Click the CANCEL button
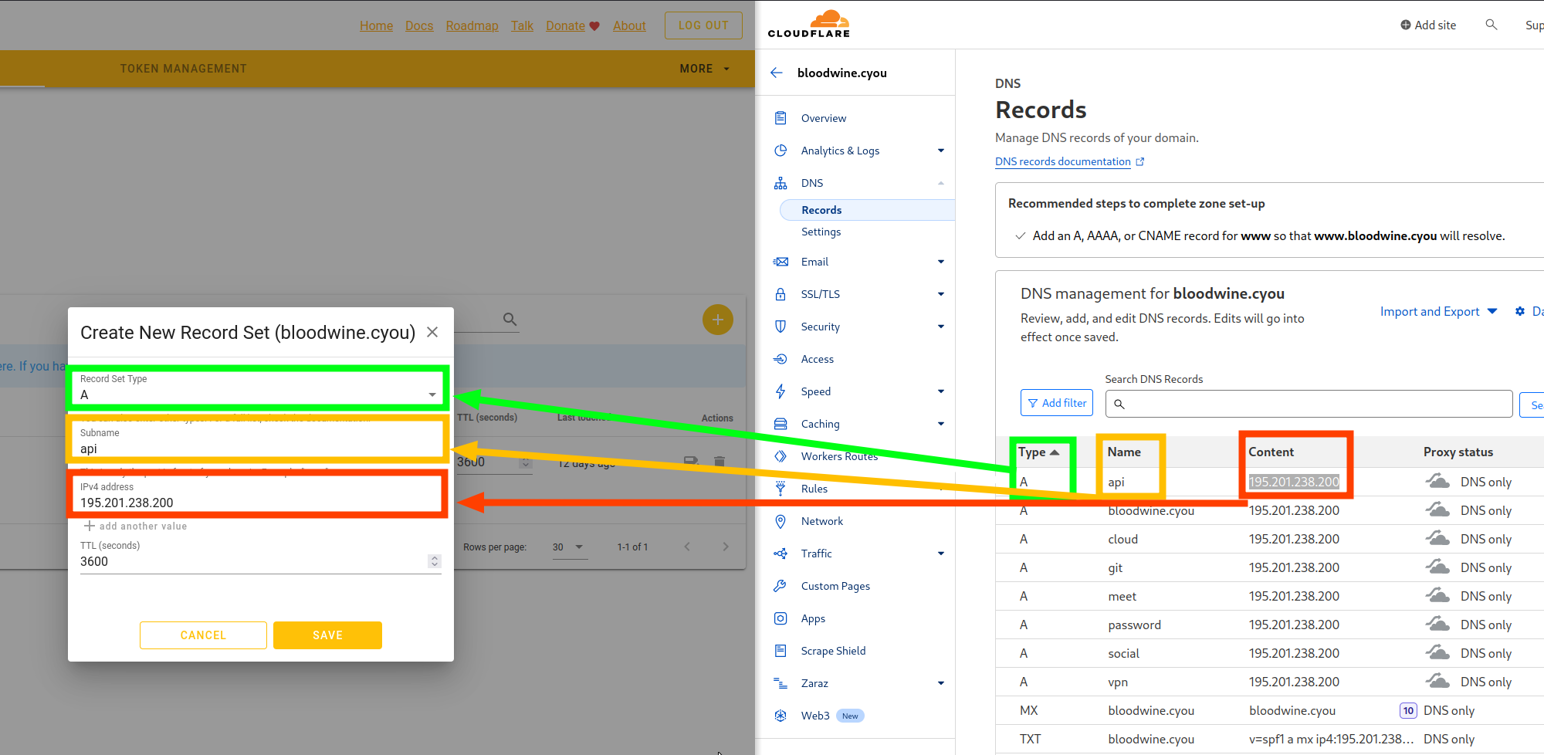This screenshot has height=755, width=1544. pos(203,635)
